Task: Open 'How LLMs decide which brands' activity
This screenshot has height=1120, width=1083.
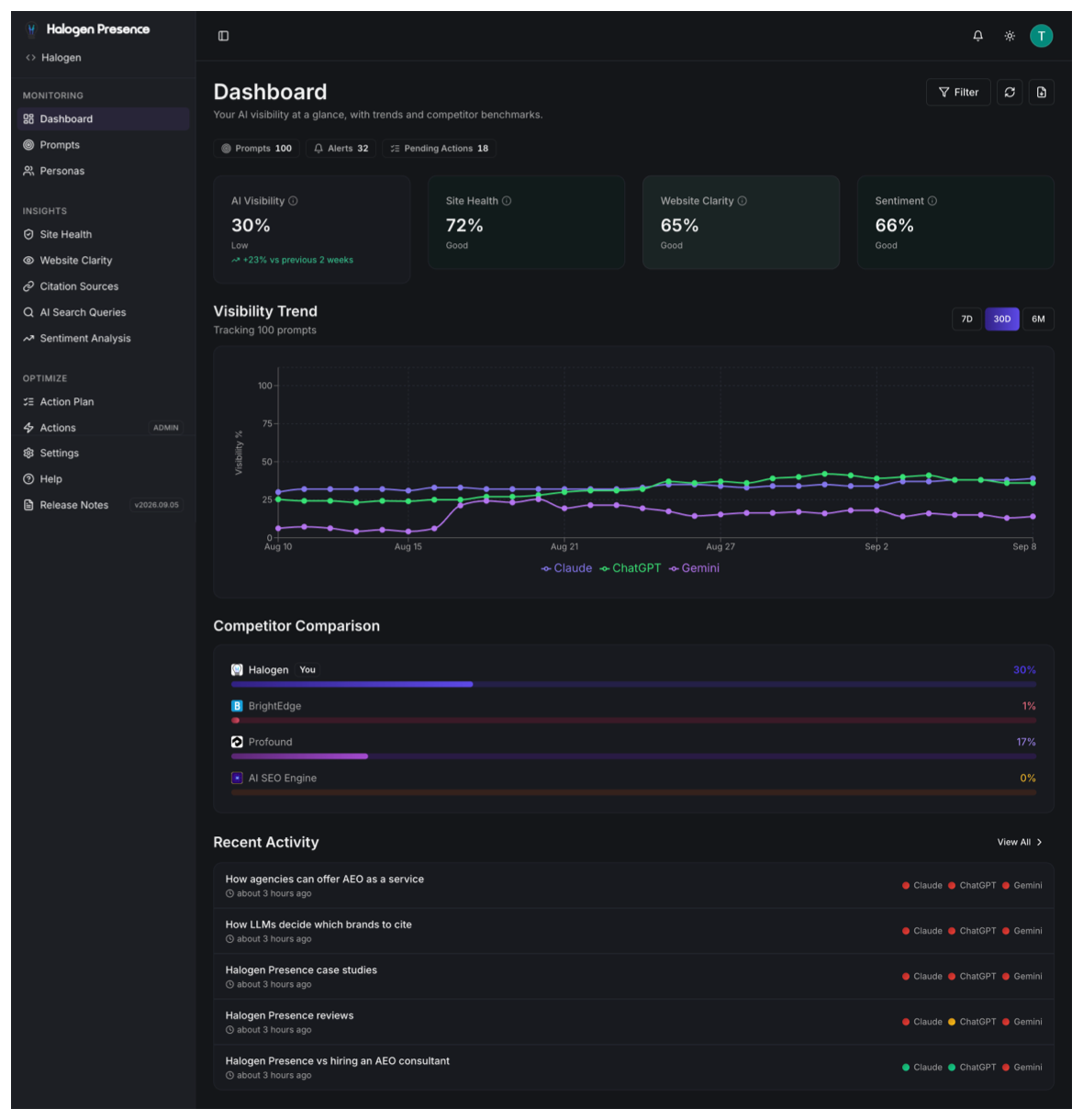Action: (633, 931)
